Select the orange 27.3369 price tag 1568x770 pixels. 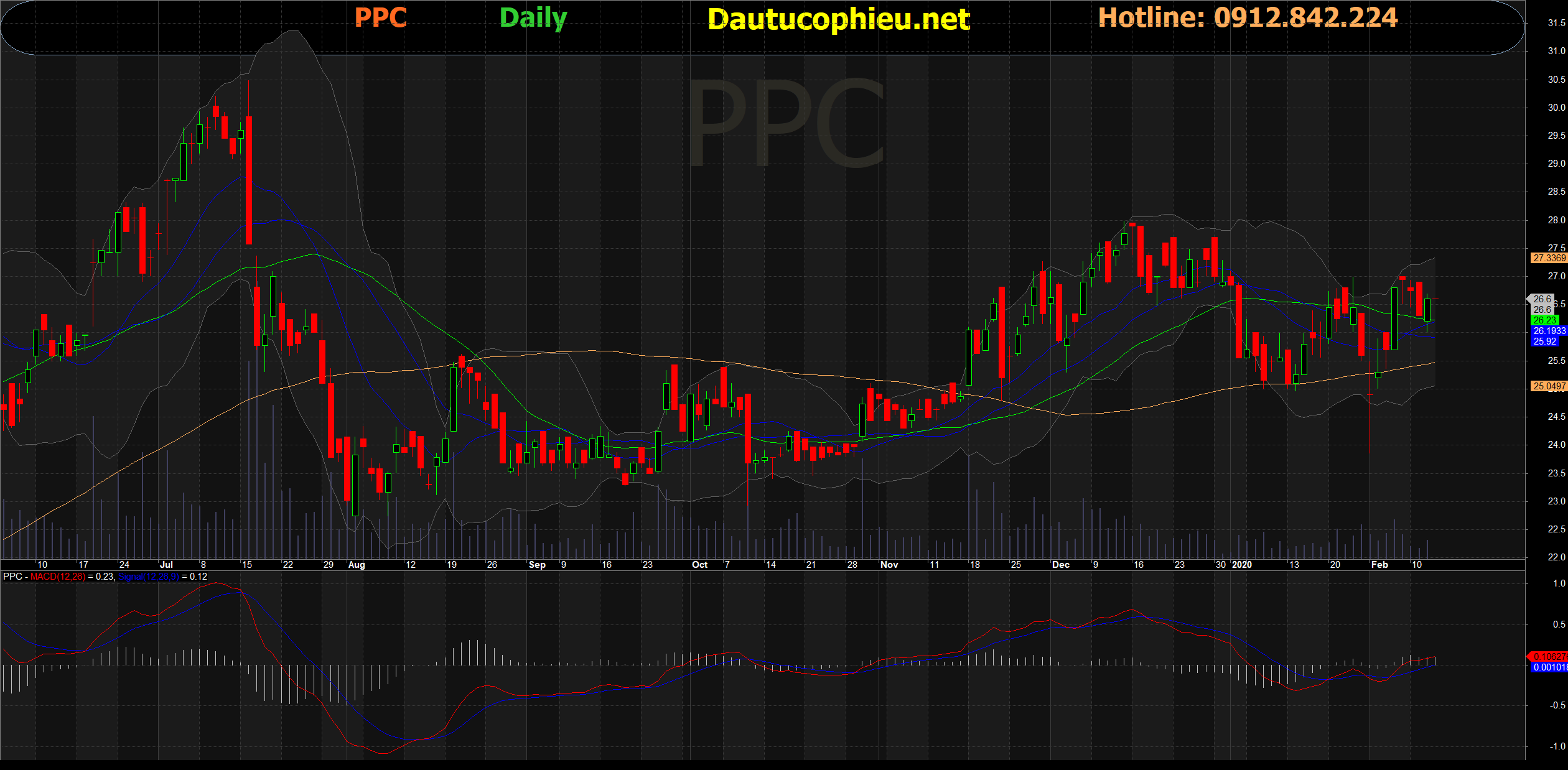coord(1549,257)
